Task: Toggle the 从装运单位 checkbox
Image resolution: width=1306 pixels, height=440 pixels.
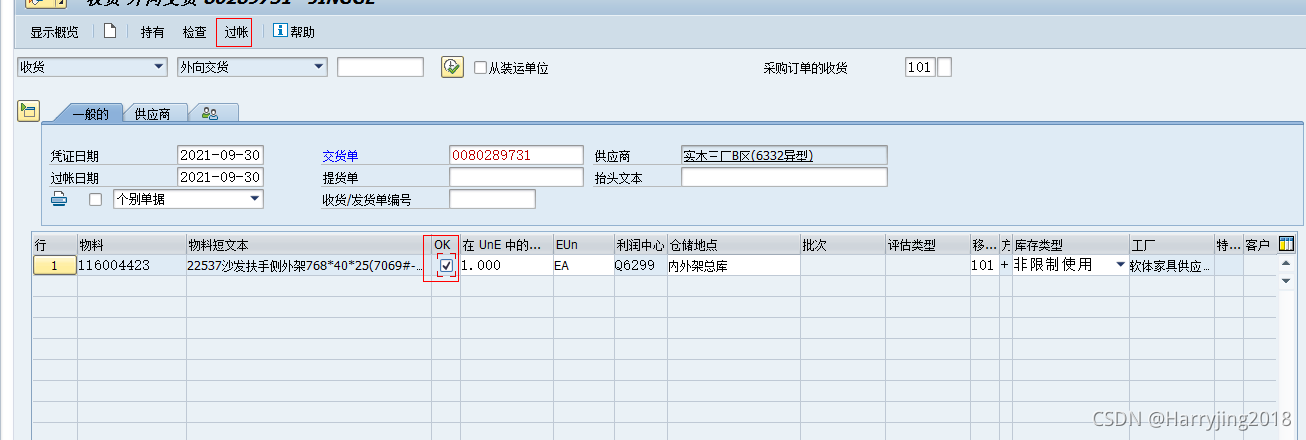Action: tap(481, 68)
